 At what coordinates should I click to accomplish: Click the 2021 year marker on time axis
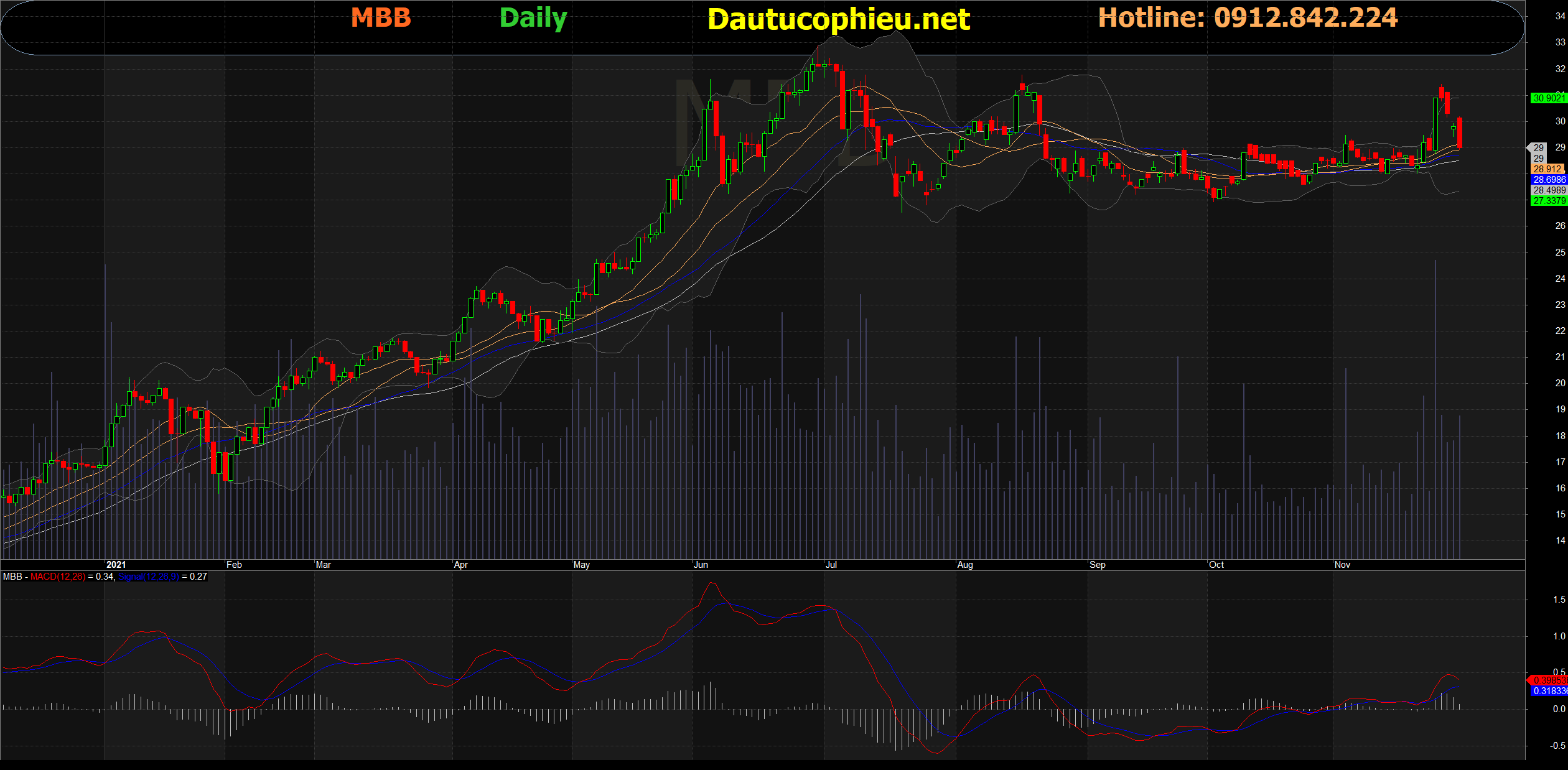coord(116,565)
